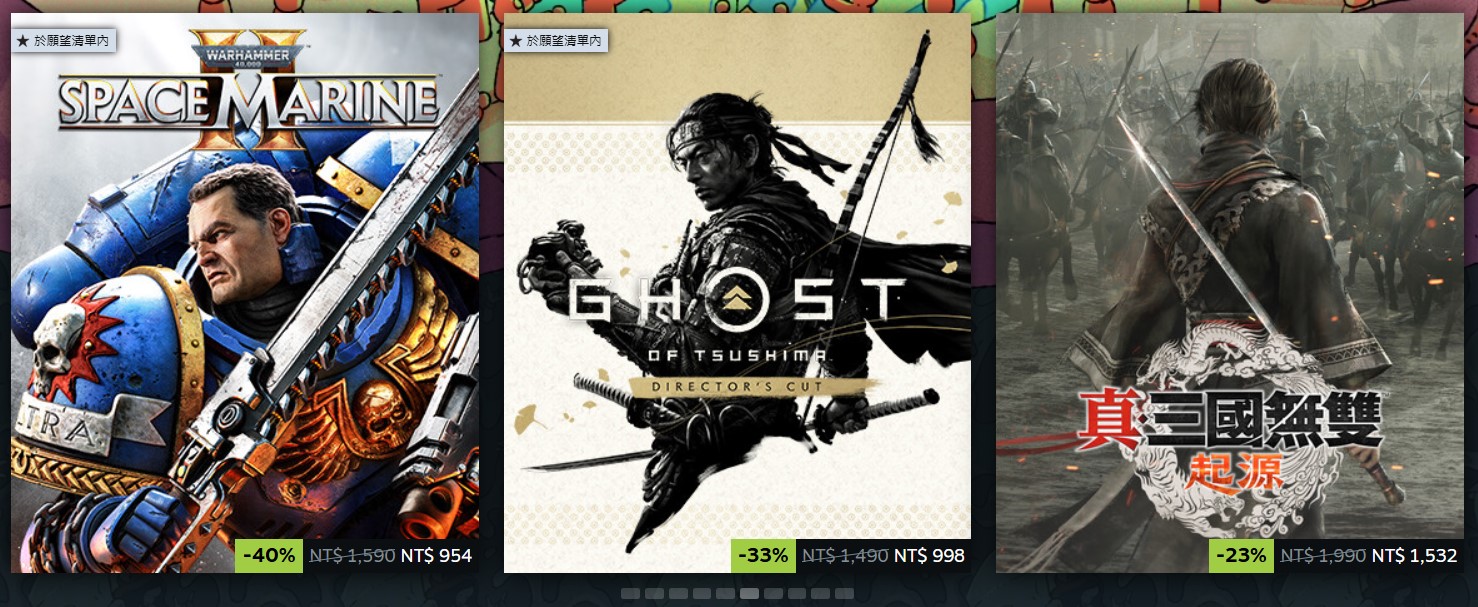Image resolution: width=1478 pixels, height=607 pixels.
Task: Select the -23% discount badge
Action: coord(1241,555)
